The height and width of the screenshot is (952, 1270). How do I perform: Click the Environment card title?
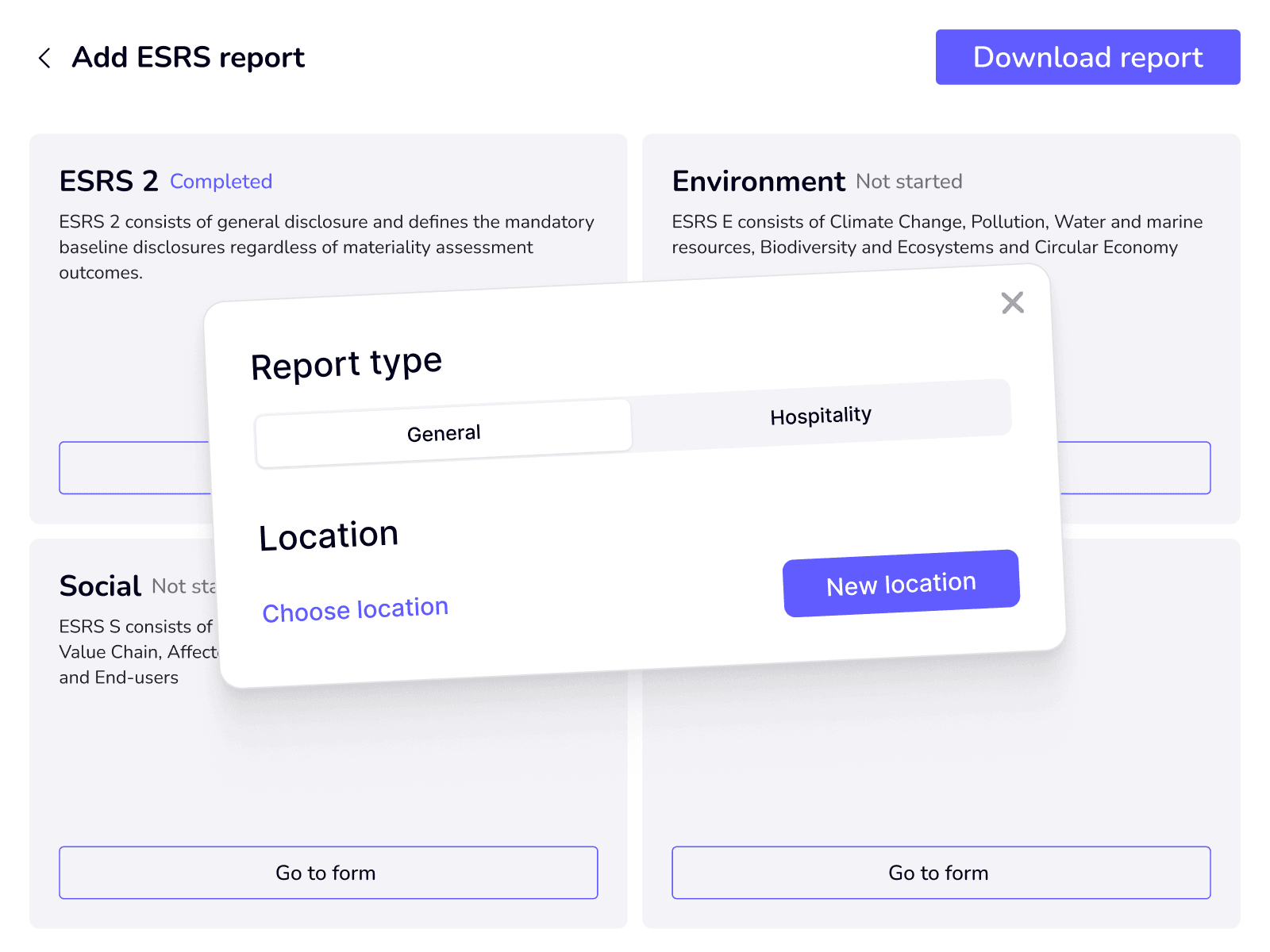[758, 182]
